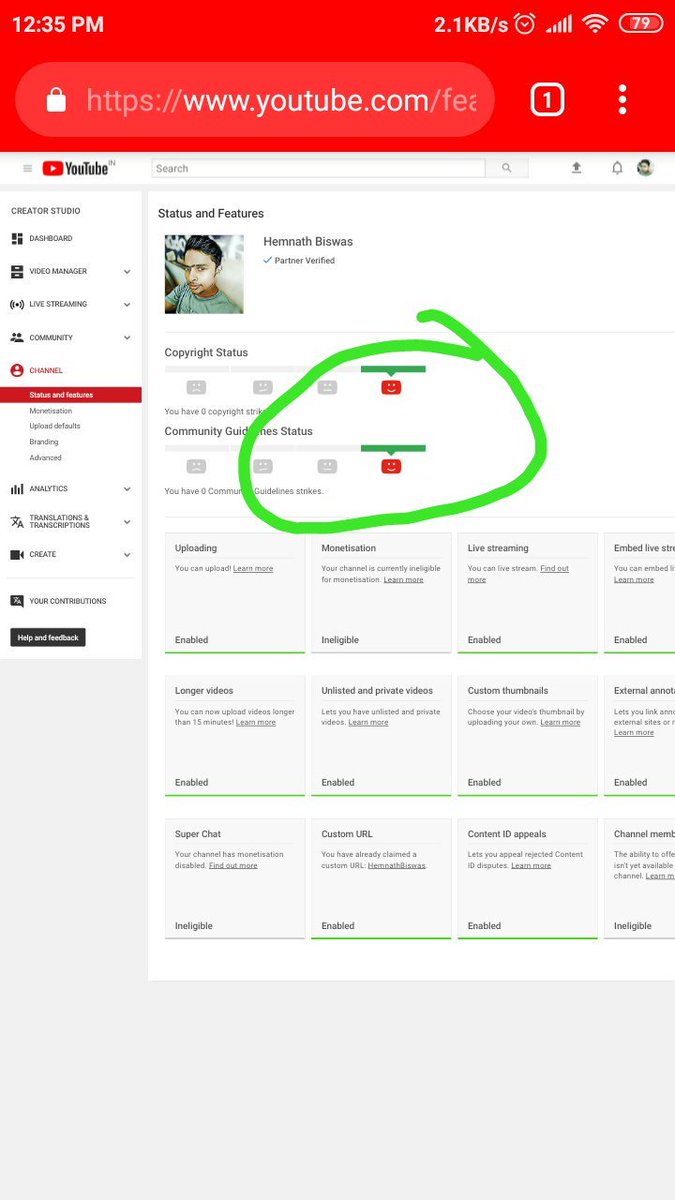This screenshot has width=675, height=1200.
Task: Open the account avatar menu
Action: click(x=646, y=168)
